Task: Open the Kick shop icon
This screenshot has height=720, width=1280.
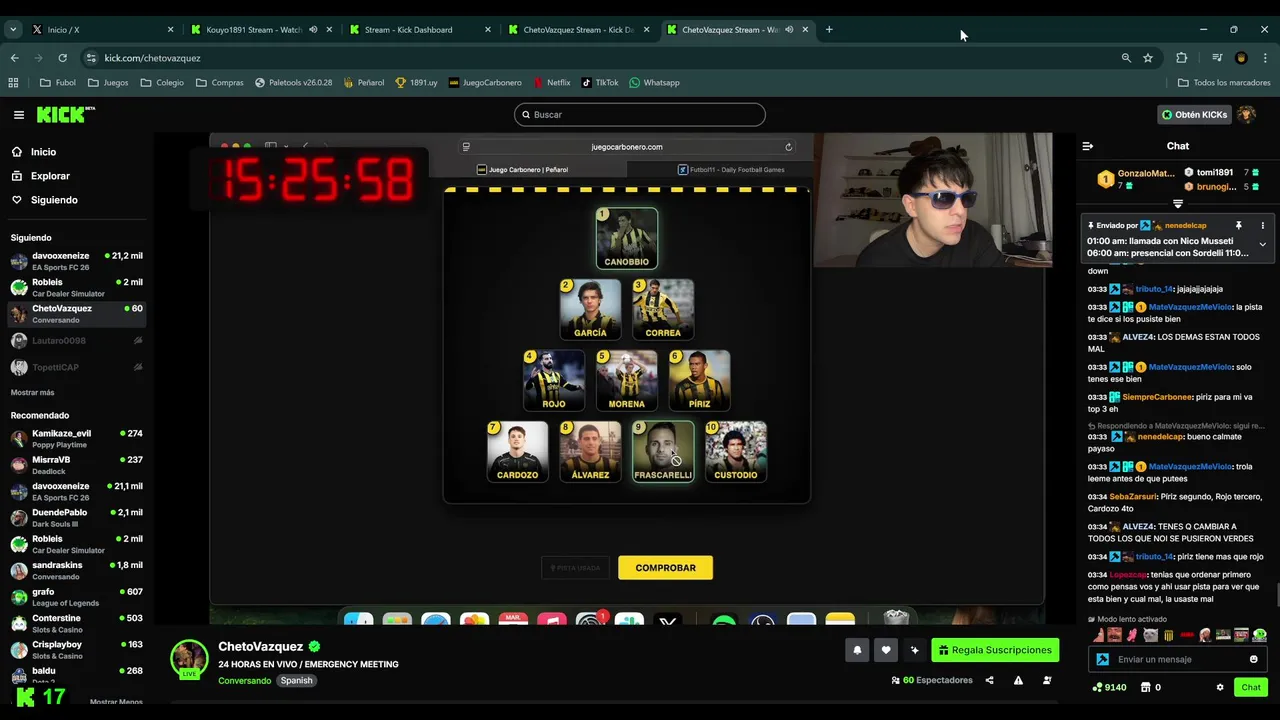Action: (x=1146, y=687)
